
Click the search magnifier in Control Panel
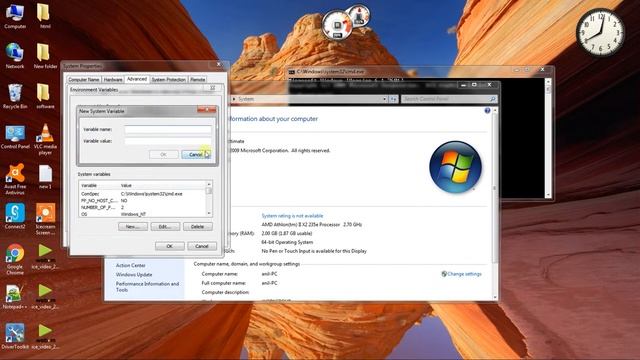click(492, 99)
